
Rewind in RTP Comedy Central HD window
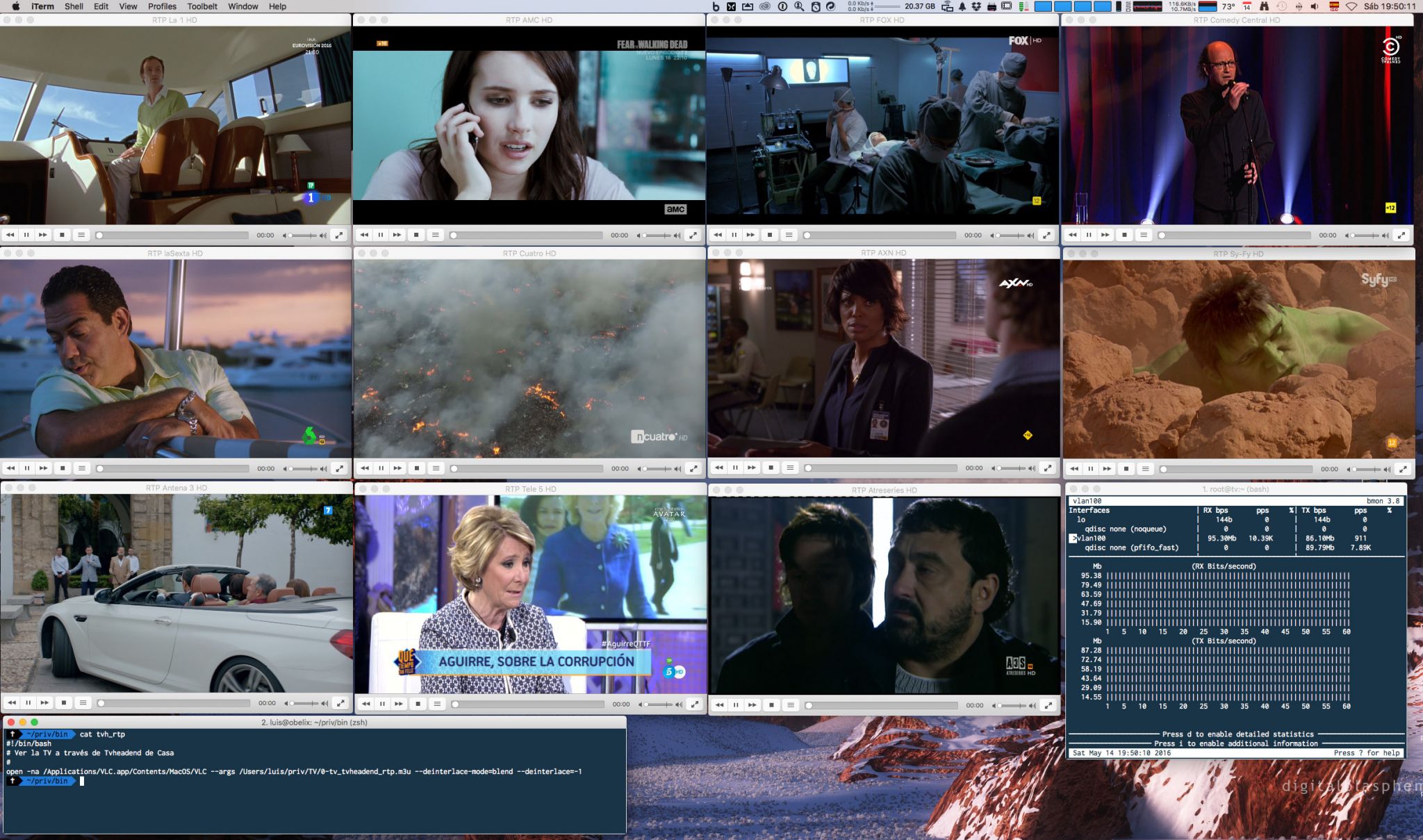tap(1072, 235)
